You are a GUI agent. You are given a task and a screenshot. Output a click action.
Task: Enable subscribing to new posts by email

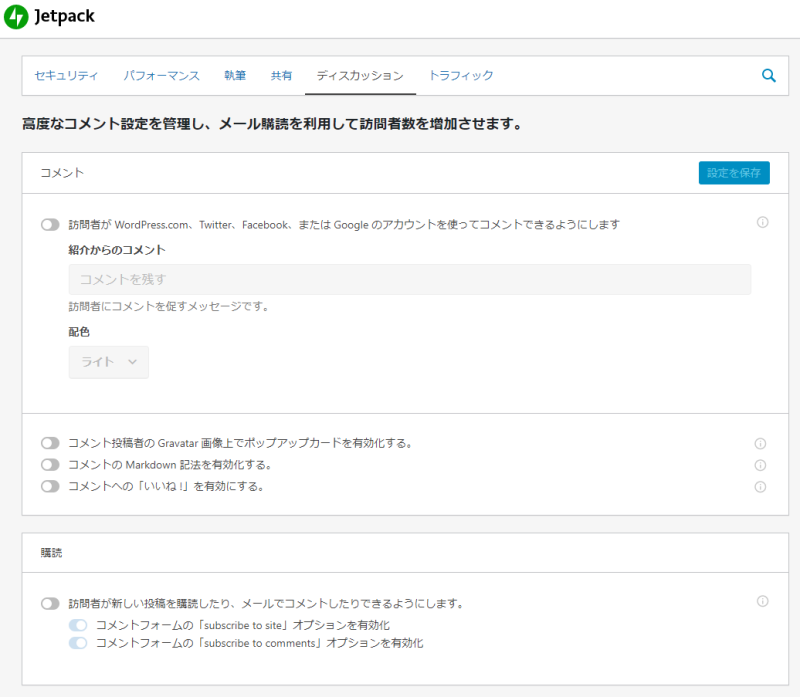point(50,604)
